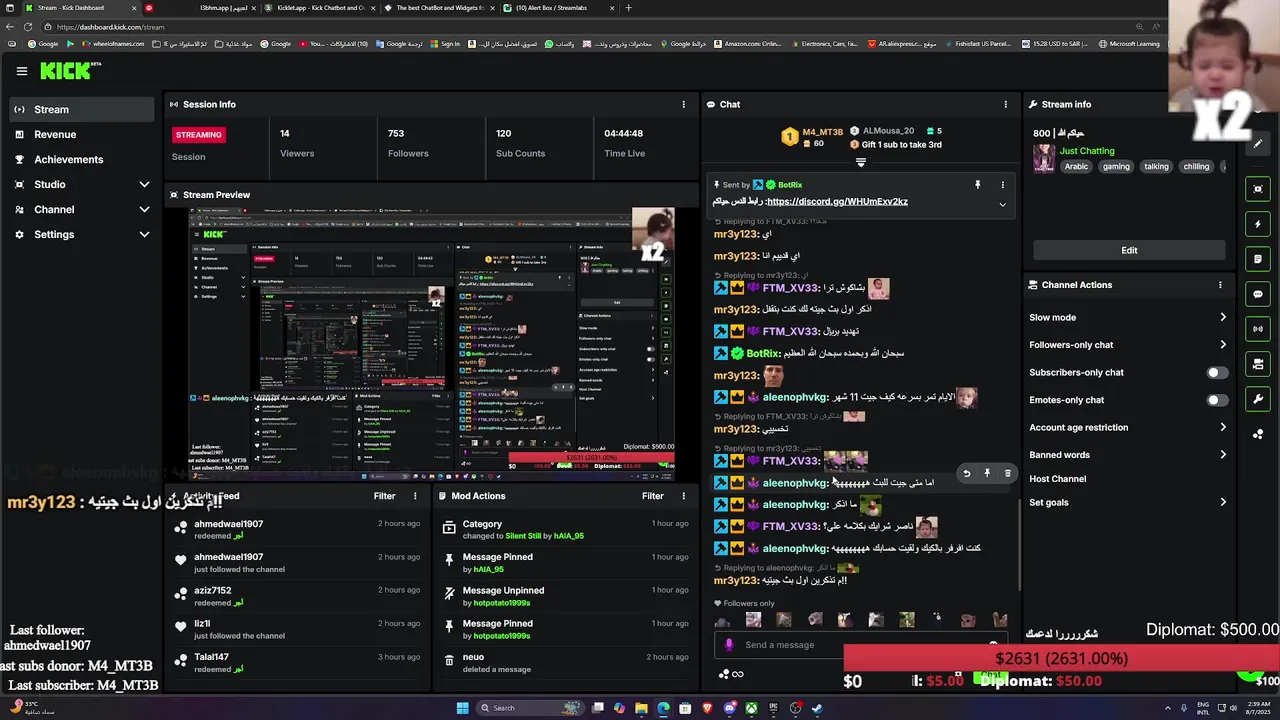Screen dimensions: 1280x720
Task: Open Banned words settings
Action: point(1128,455)
